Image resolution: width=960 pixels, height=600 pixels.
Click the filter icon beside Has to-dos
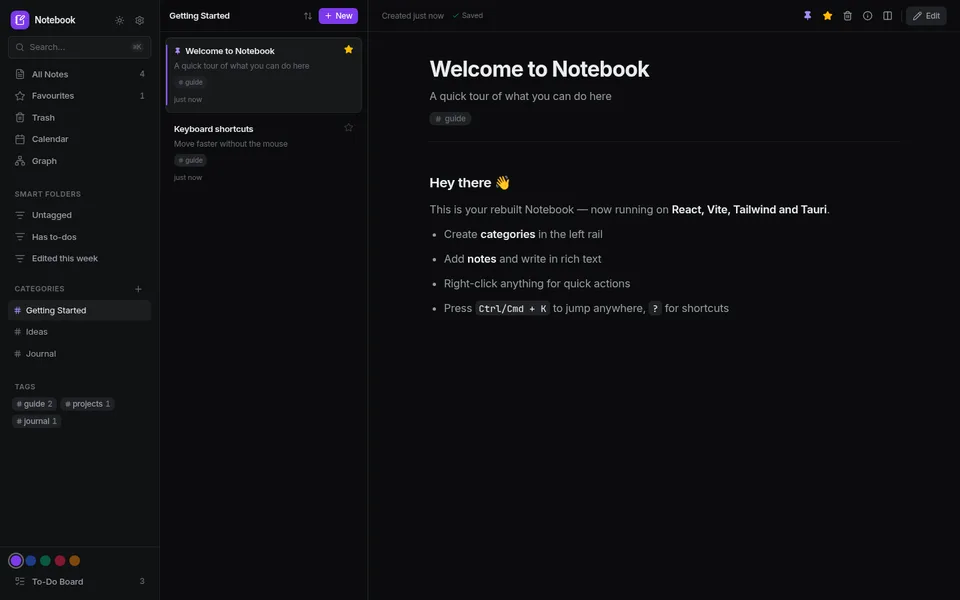click(20, 237)
